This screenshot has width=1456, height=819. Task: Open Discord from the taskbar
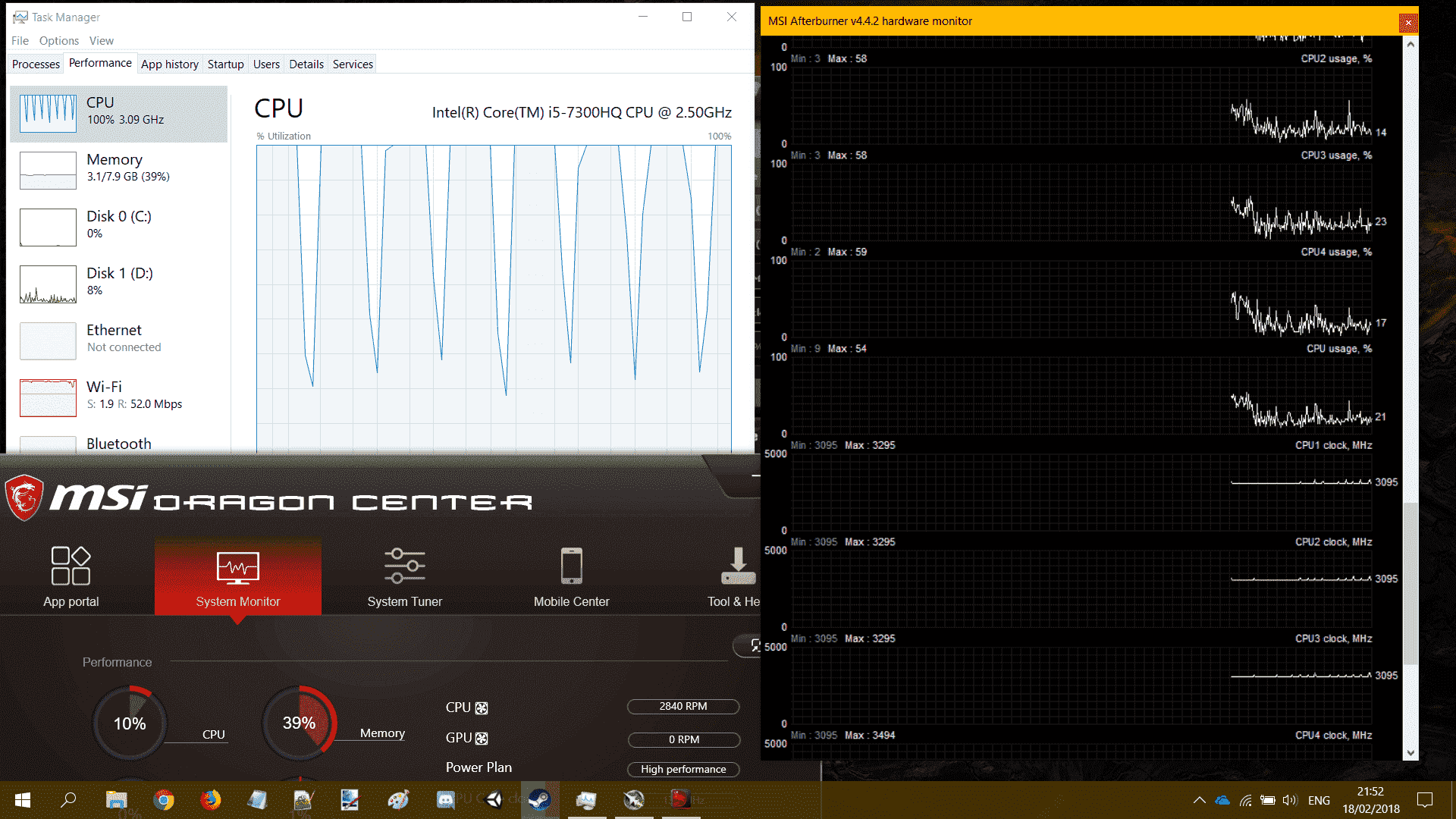click(x=445, y=800)
